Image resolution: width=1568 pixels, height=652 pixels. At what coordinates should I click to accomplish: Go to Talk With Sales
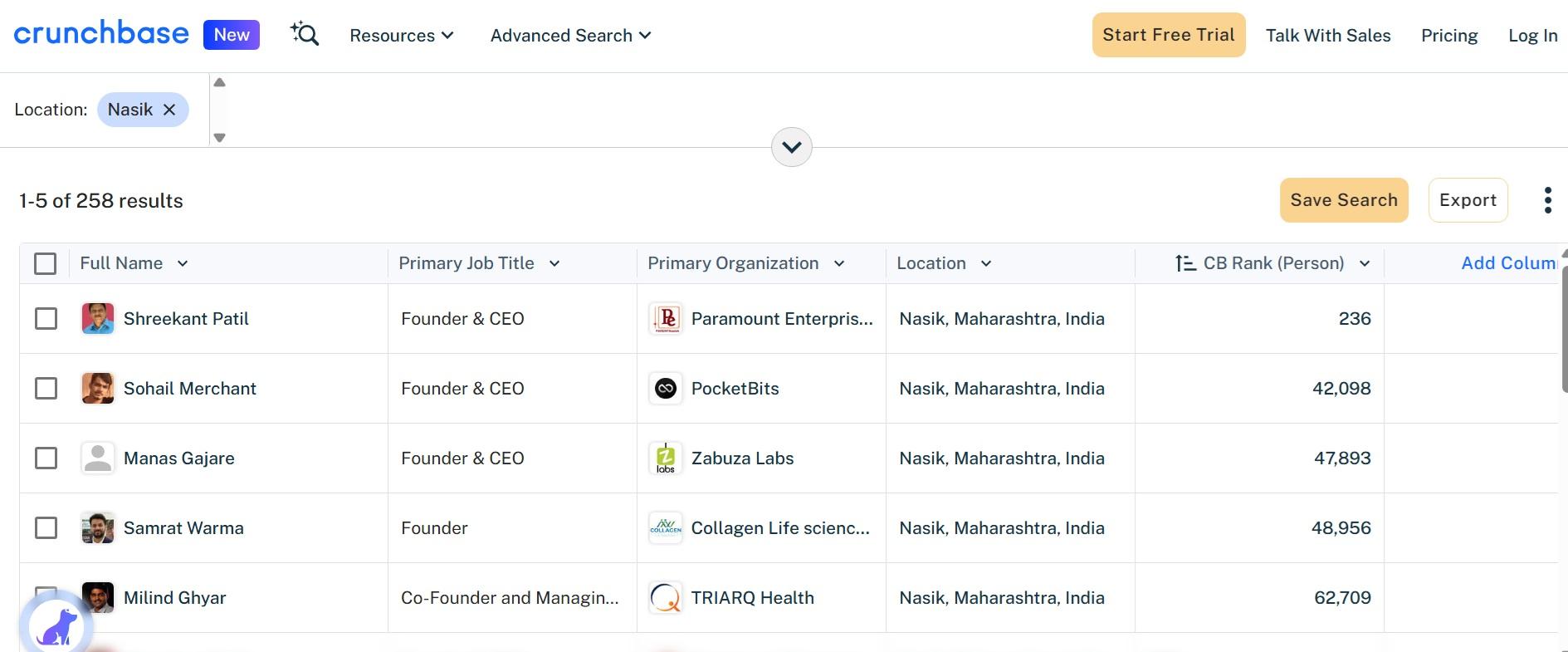click(1328, 36)
